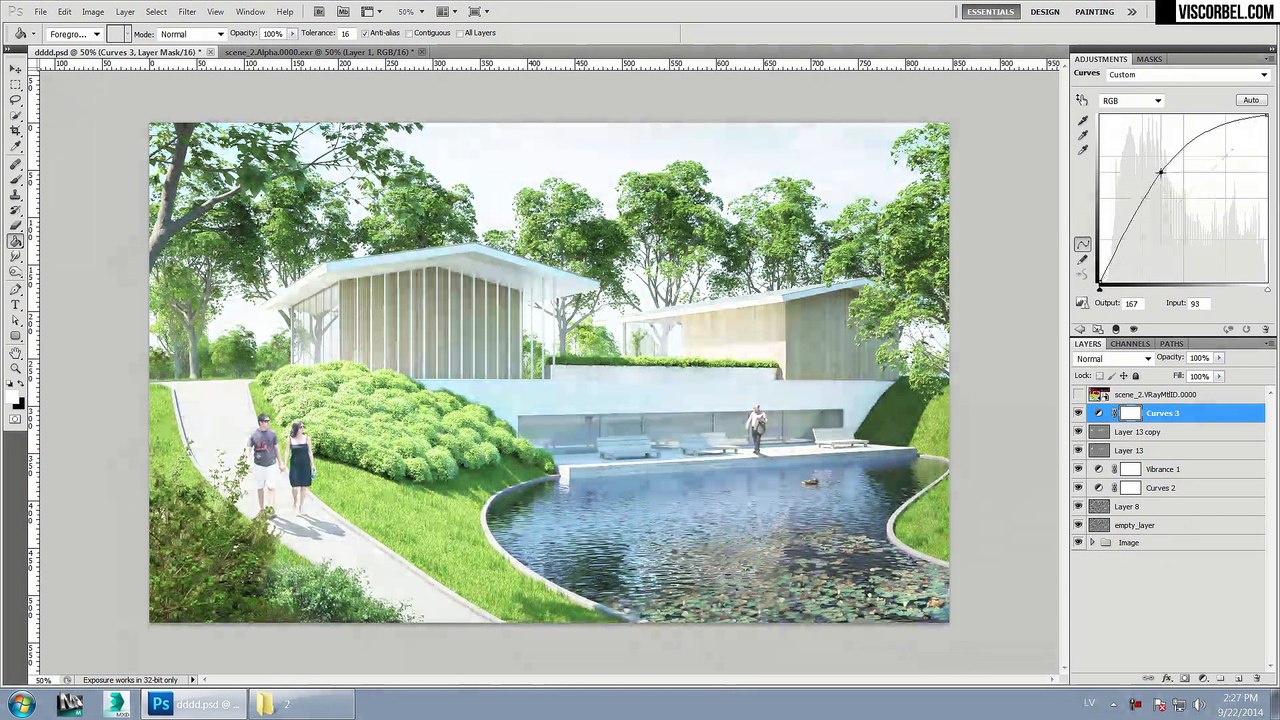Show the scene_2.VRayMtlID.0000 layer
The image size is (1280, 720).
click(x=1078, y=394)
